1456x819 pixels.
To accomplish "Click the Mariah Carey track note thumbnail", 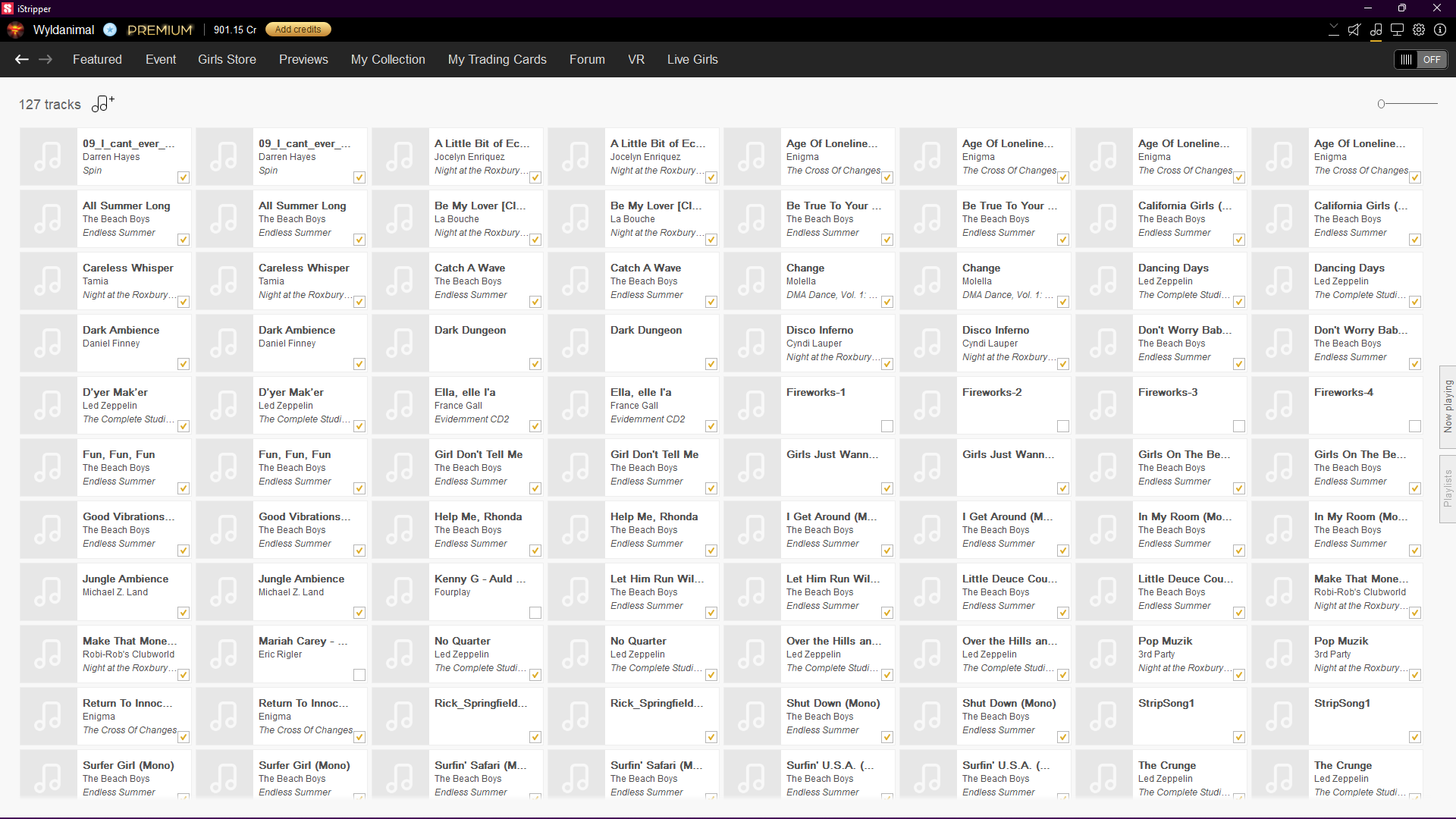I will [x=224, y=654].
